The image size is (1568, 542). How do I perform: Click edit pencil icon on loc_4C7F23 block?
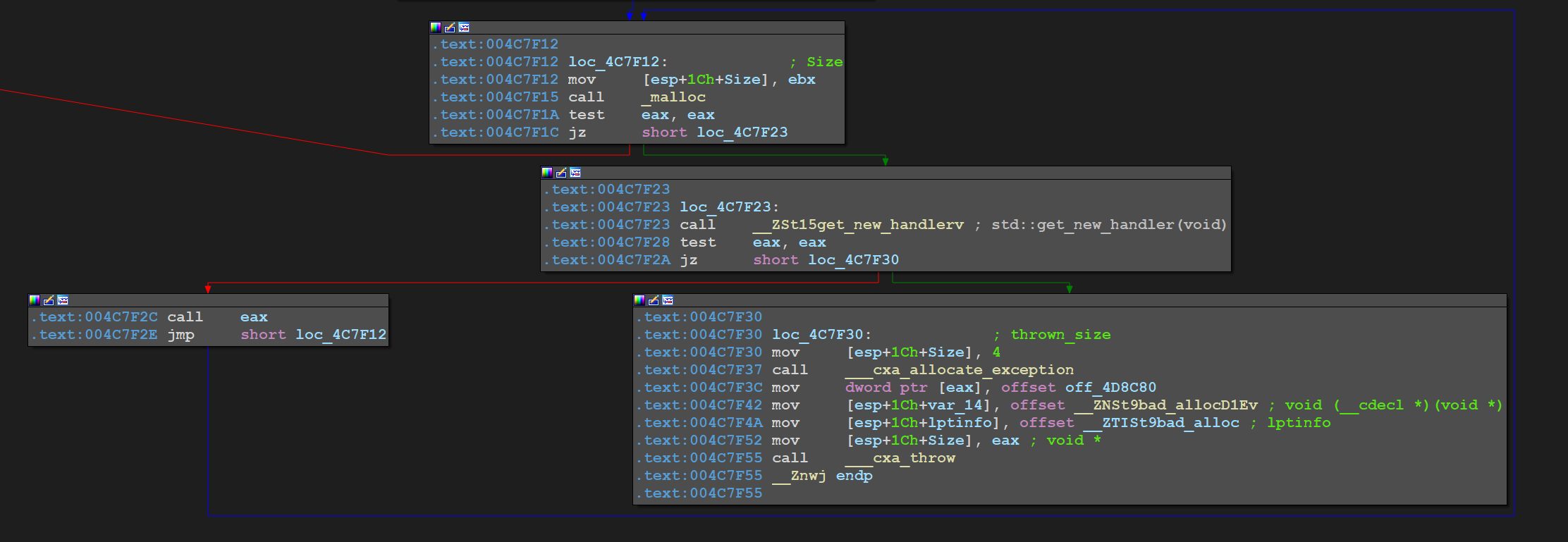click(561, 173)
